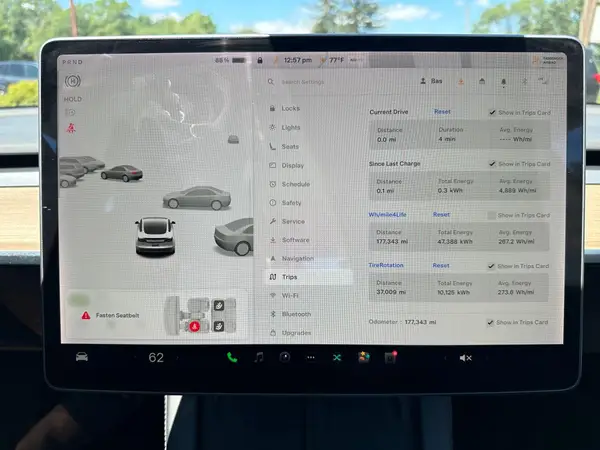Tap the lower rear seat heater icon

point(218,326)
